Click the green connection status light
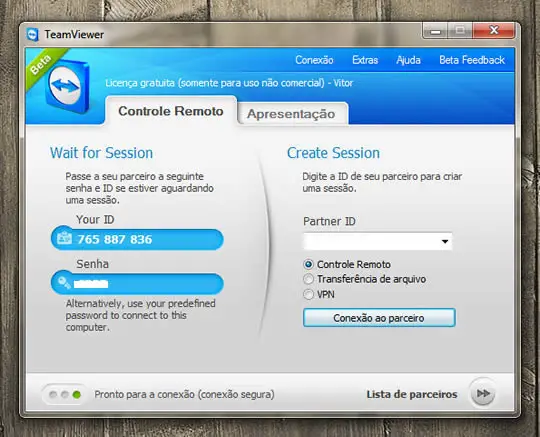Image resolution: width=540 pixels, height=437 pixels. click(77, 394)
